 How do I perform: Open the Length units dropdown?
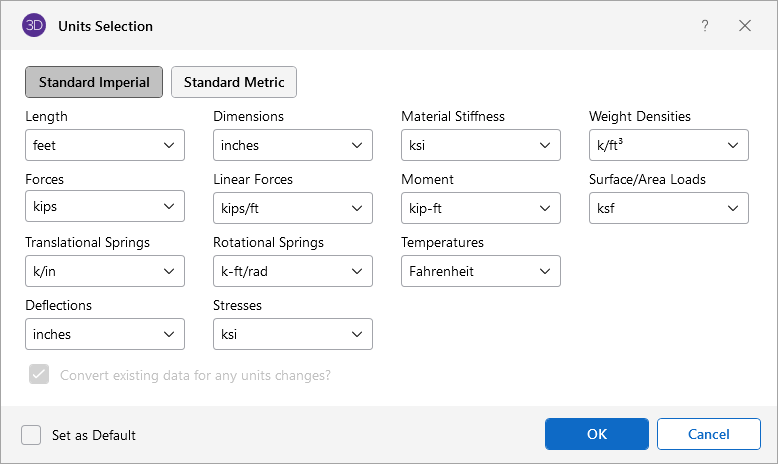click(105, 145)
